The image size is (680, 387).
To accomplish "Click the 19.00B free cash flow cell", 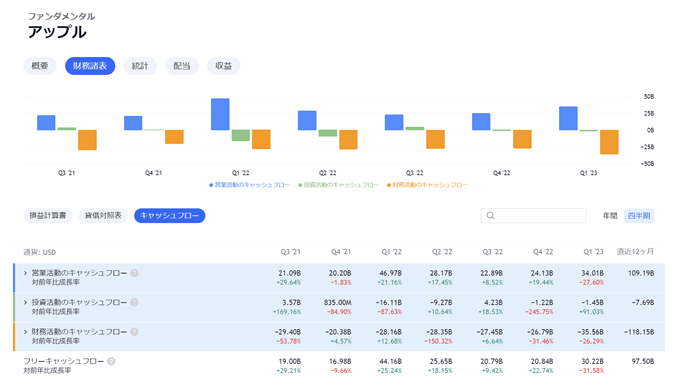I will click(290, 361).
